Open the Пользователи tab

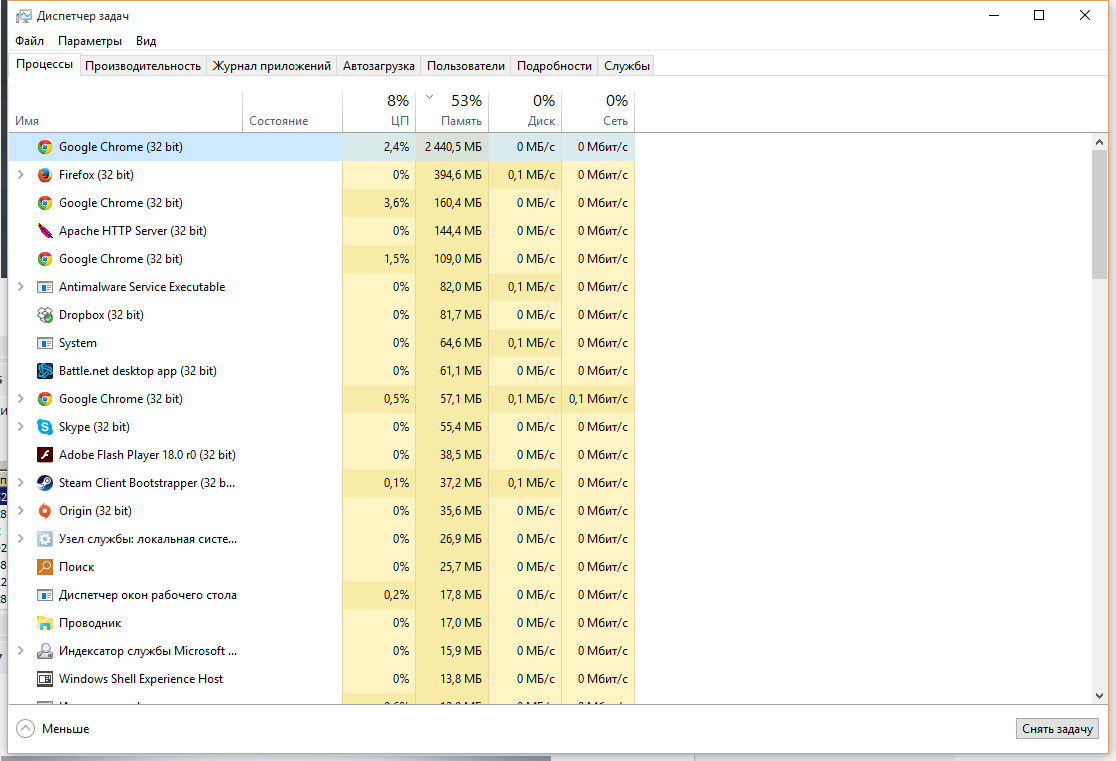coord(465,66)
